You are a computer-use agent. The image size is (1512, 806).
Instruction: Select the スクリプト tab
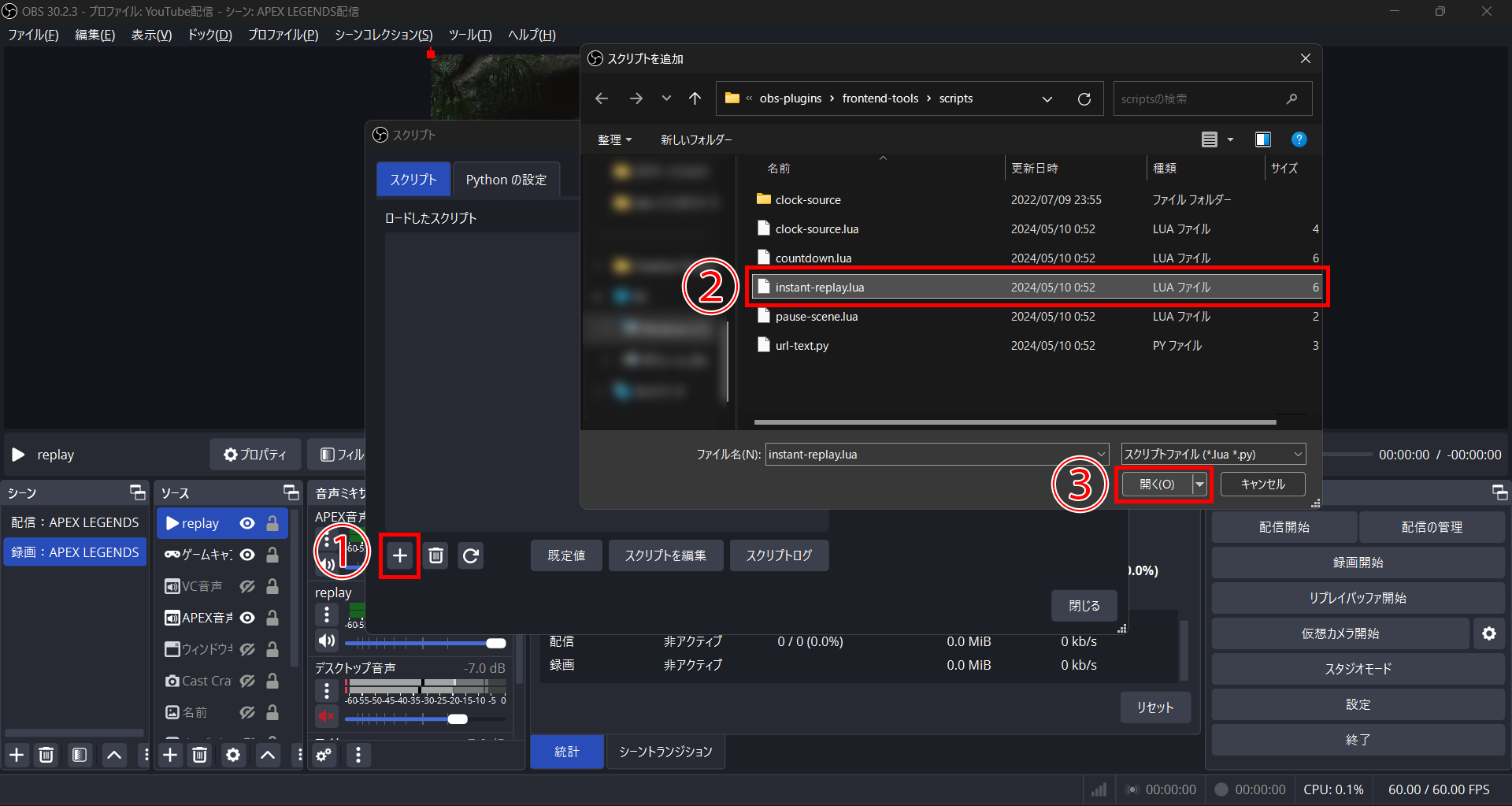[x=413, y=180]
